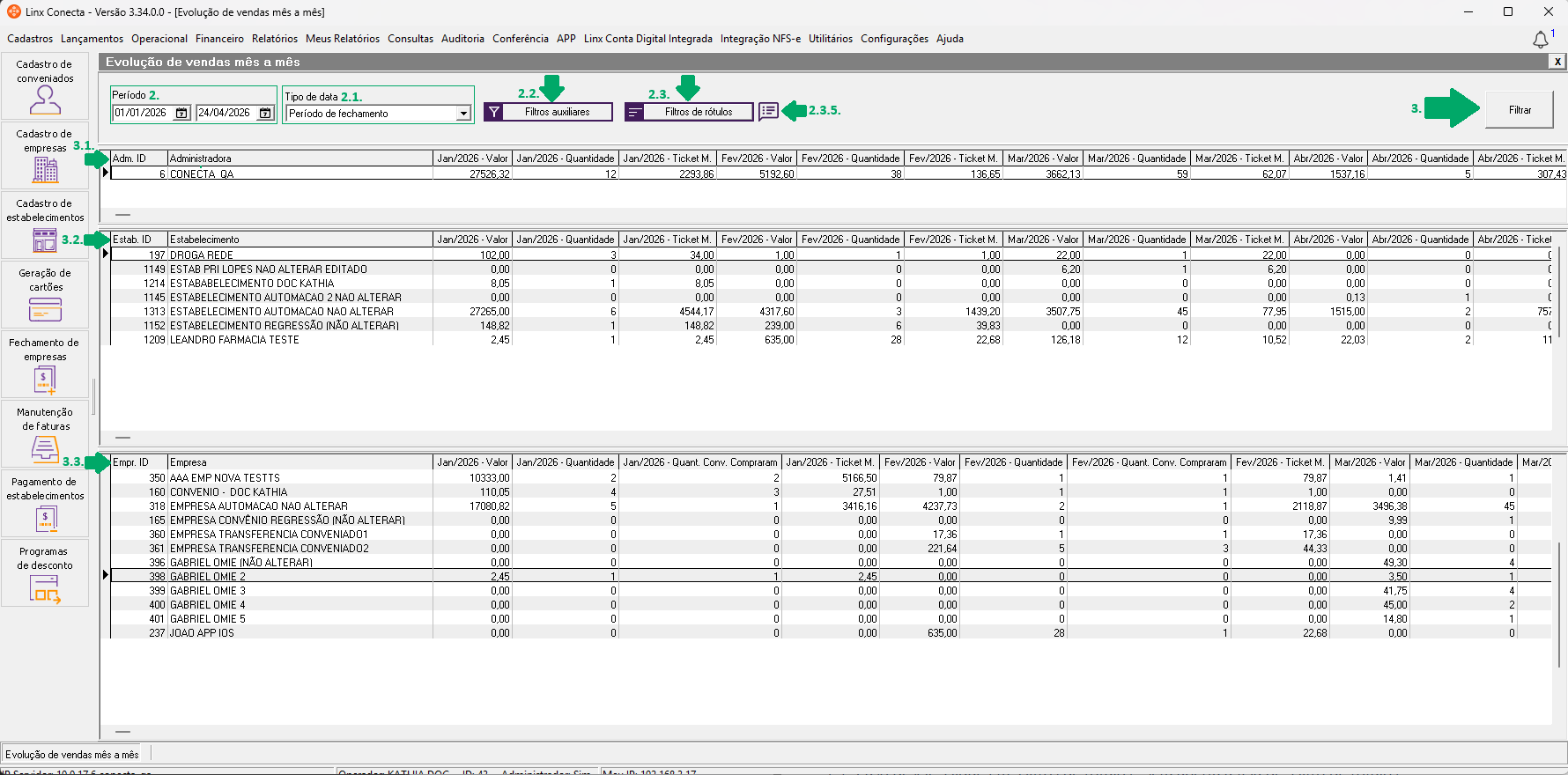Click the Administradora column header

click(300, 159)
